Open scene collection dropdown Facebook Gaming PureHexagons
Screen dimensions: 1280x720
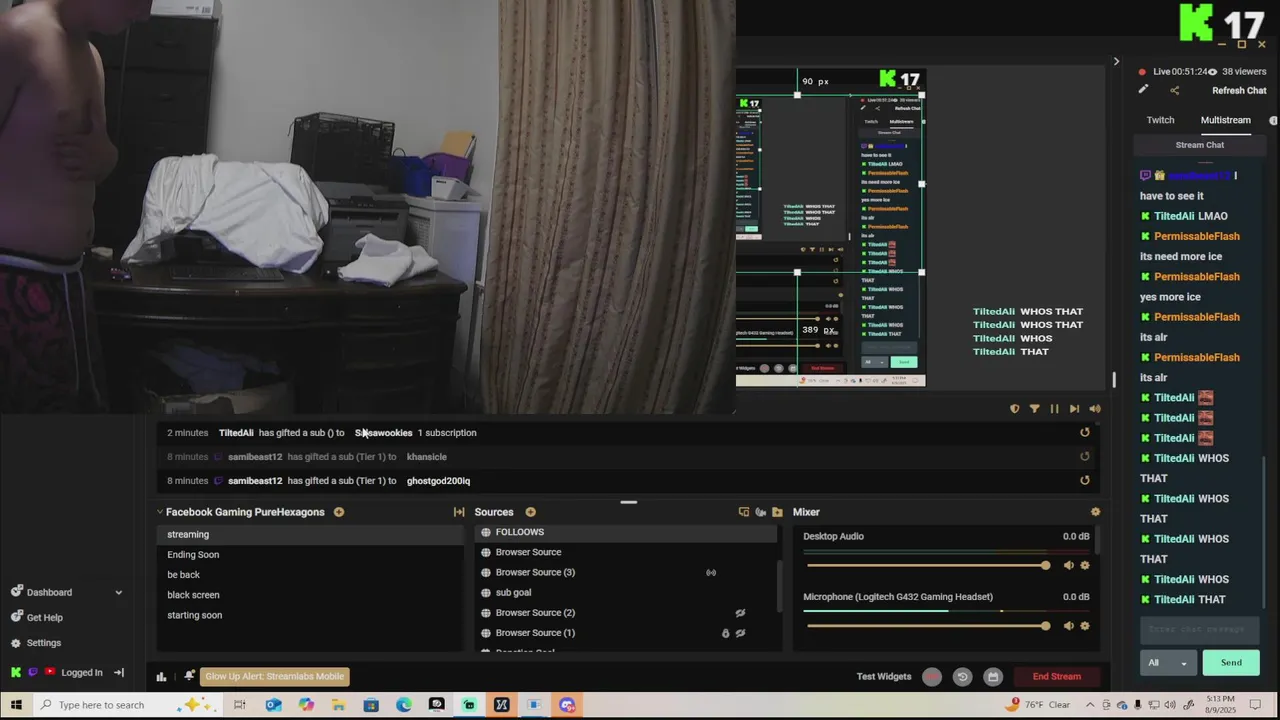(x=240, y=512)
